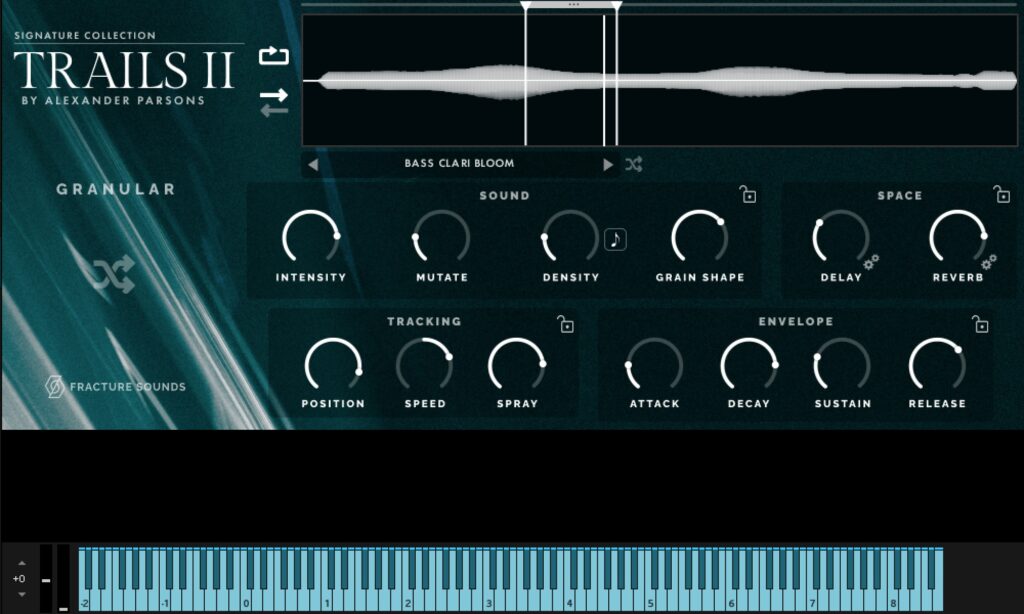The image size is (1024, 614).
Task: Shuffle the sample with the random icon
Action: 633,164
